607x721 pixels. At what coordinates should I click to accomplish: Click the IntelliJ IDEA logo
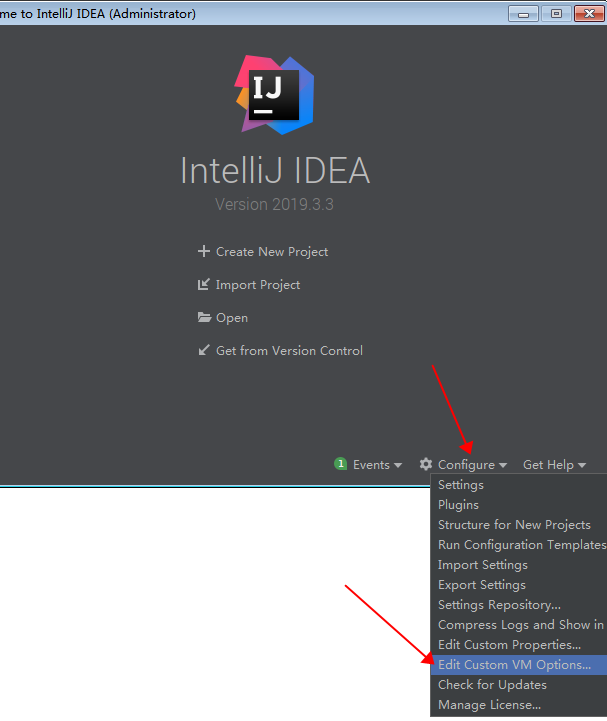[x=274, y=95]
